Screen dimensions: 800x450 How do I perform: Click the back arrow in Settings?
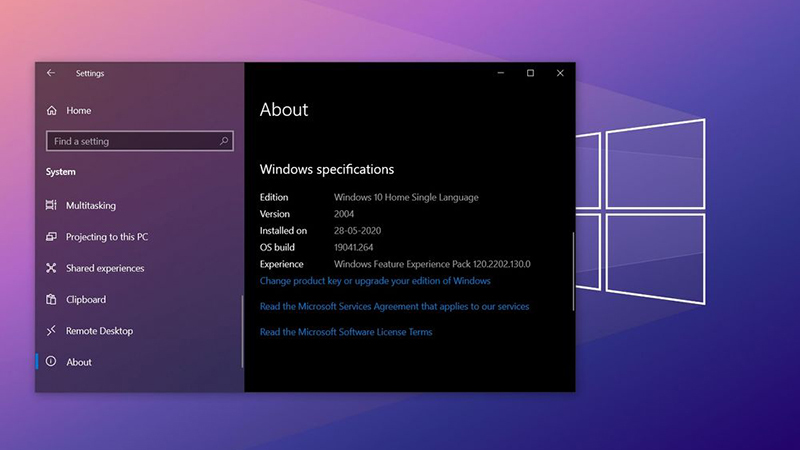(51, 73)
